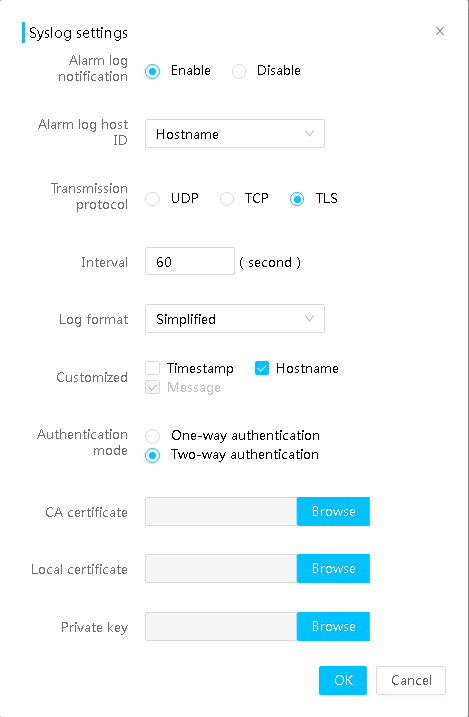The width and height of the screenshot is (469, 717).
Task: Toggle the Message checkbox
Action: point(153,387)
